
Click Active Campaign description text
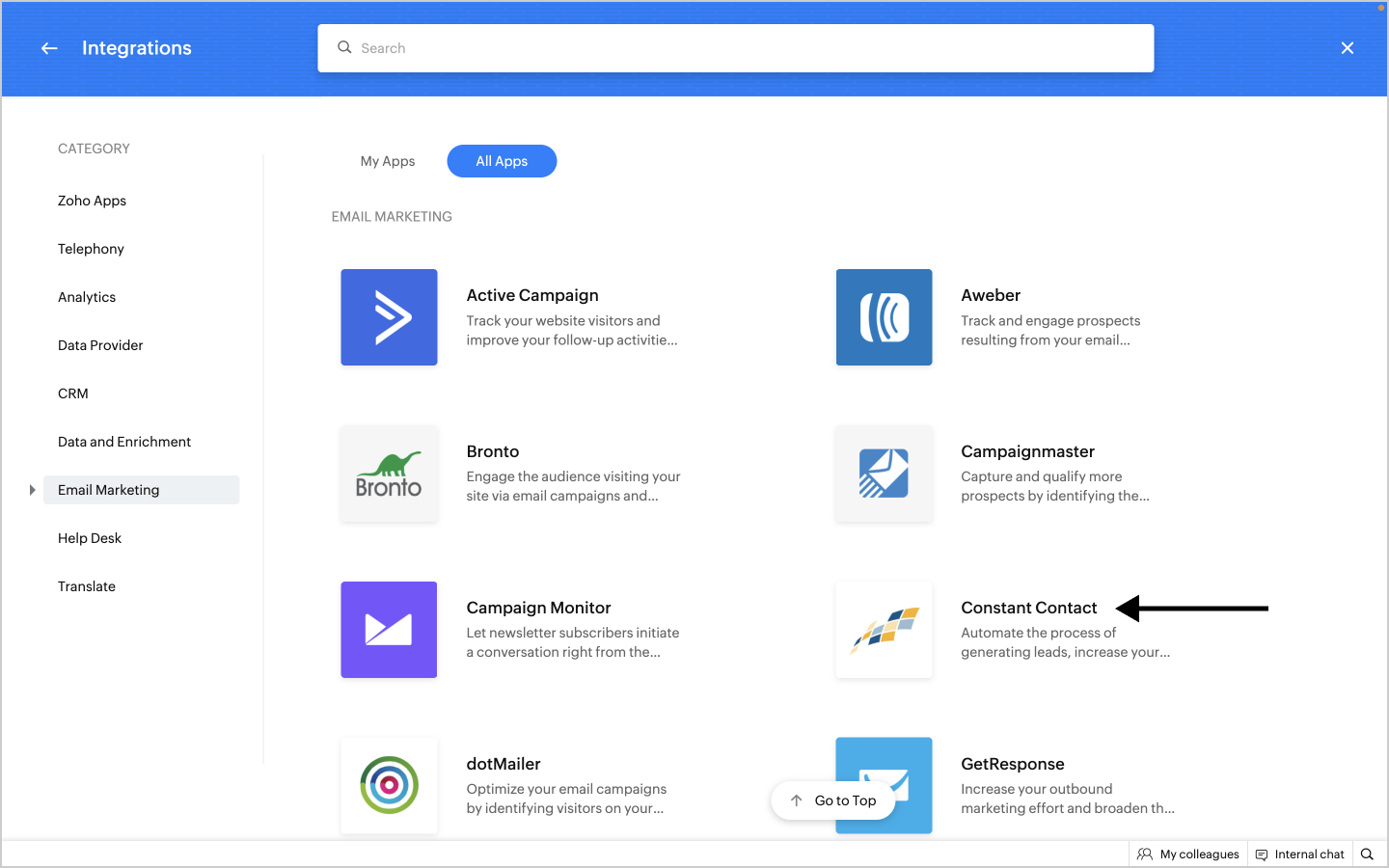572,331
